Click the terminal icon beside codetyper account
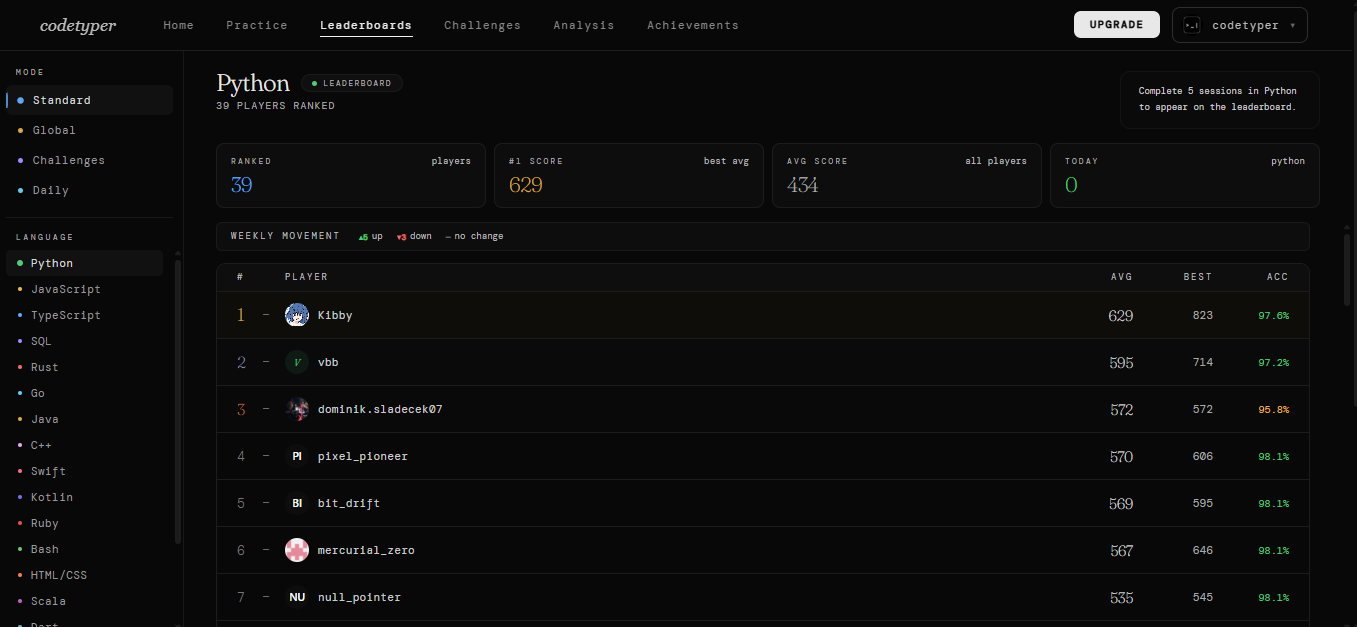Viewport: 1357px width, 627px height. (1191, 25)
